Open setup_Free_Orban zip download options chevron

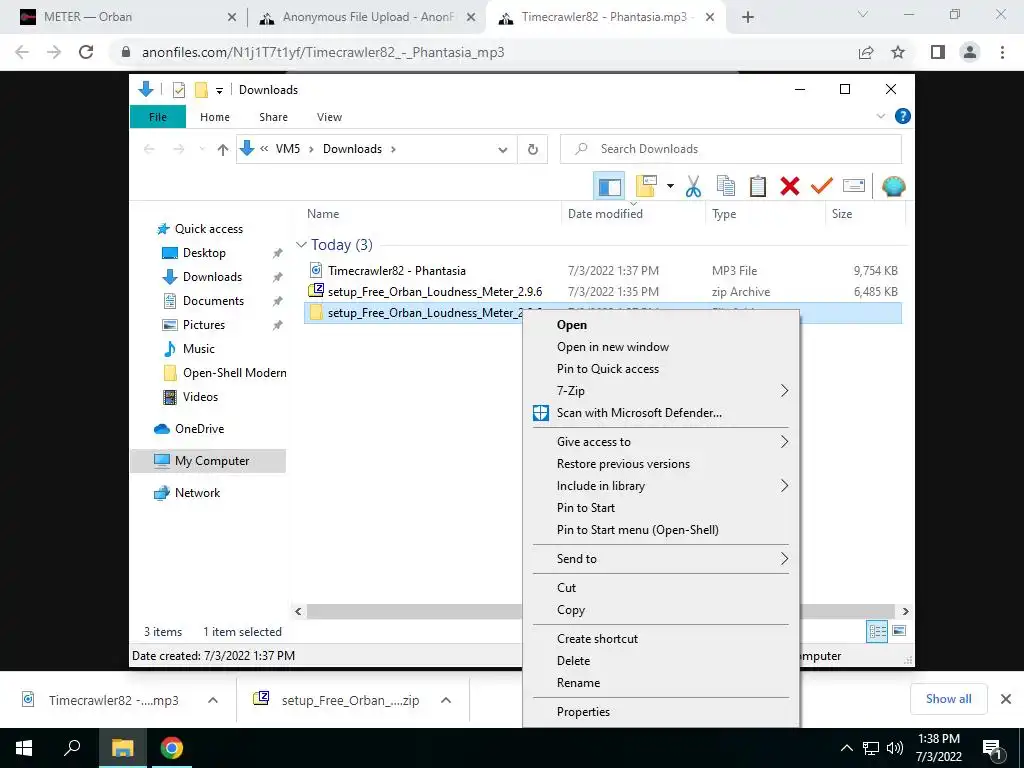point(446,700)
